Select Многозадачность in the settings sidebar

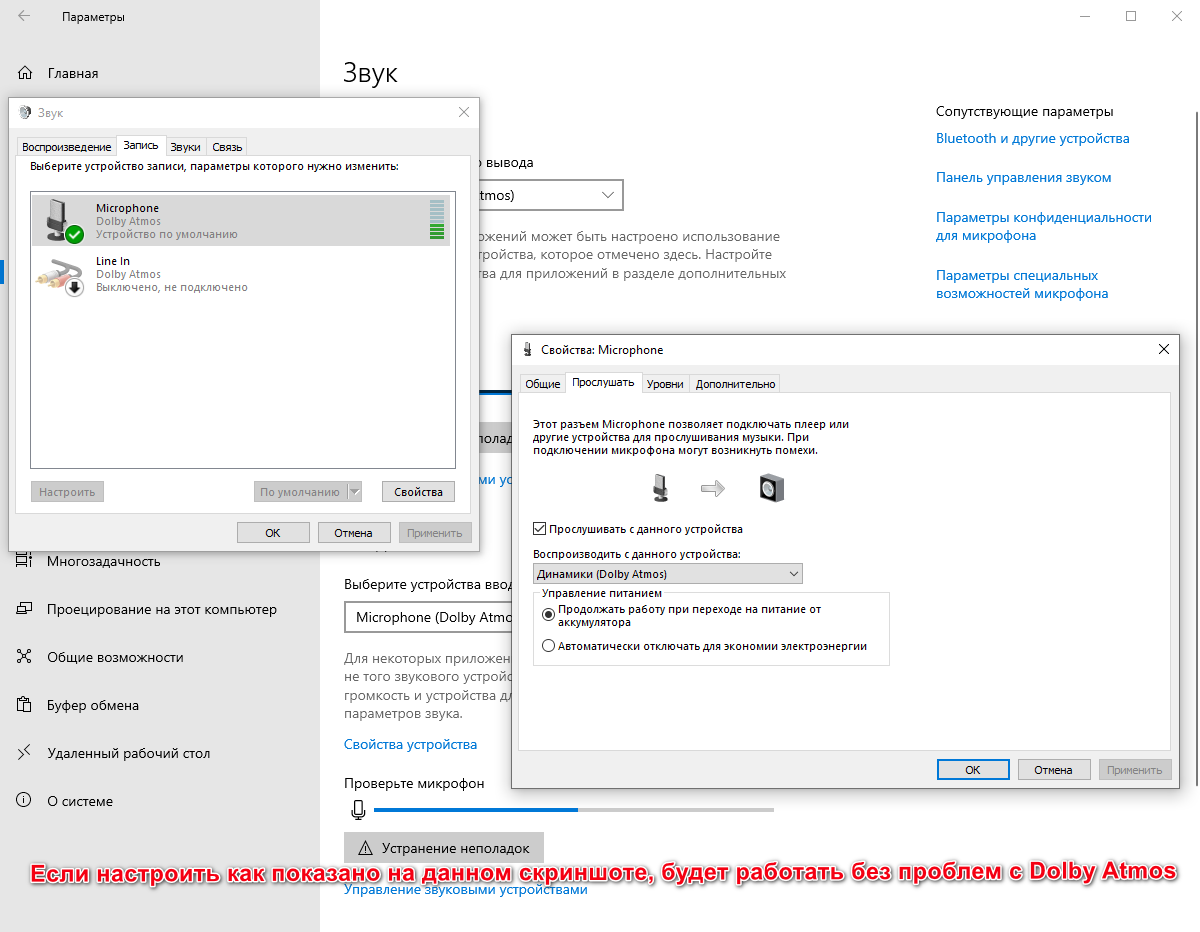pos(104,561)
